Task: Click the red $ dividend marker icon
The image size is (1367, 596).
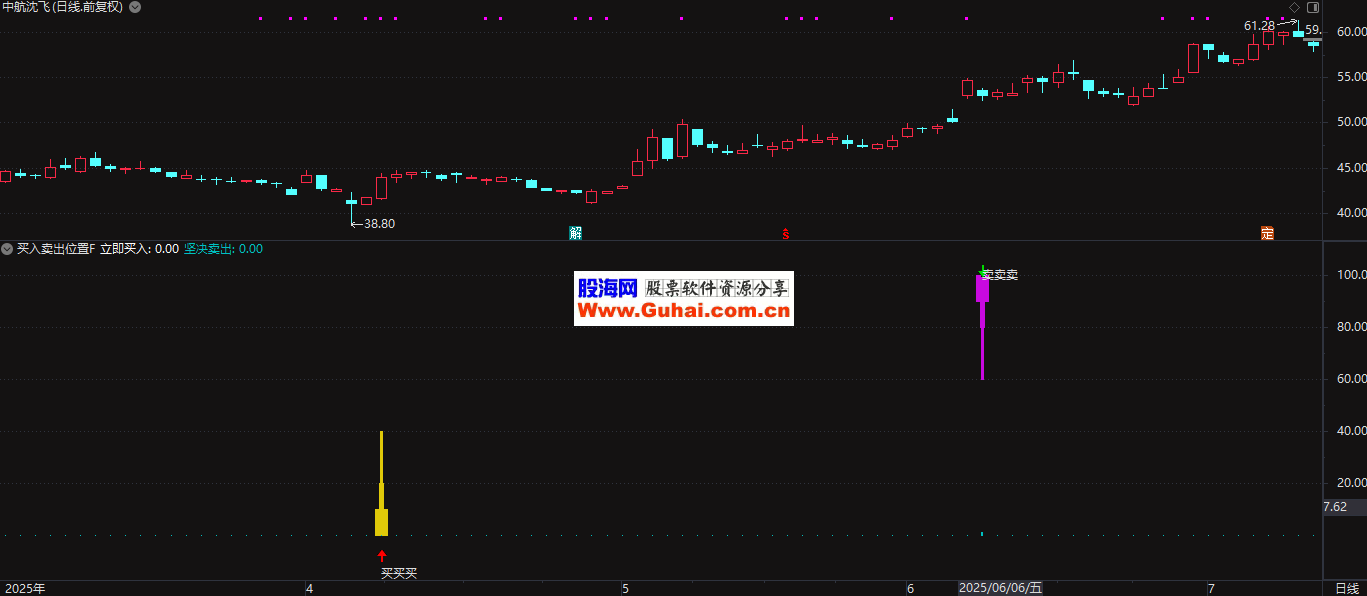Action: pos(786,234)
